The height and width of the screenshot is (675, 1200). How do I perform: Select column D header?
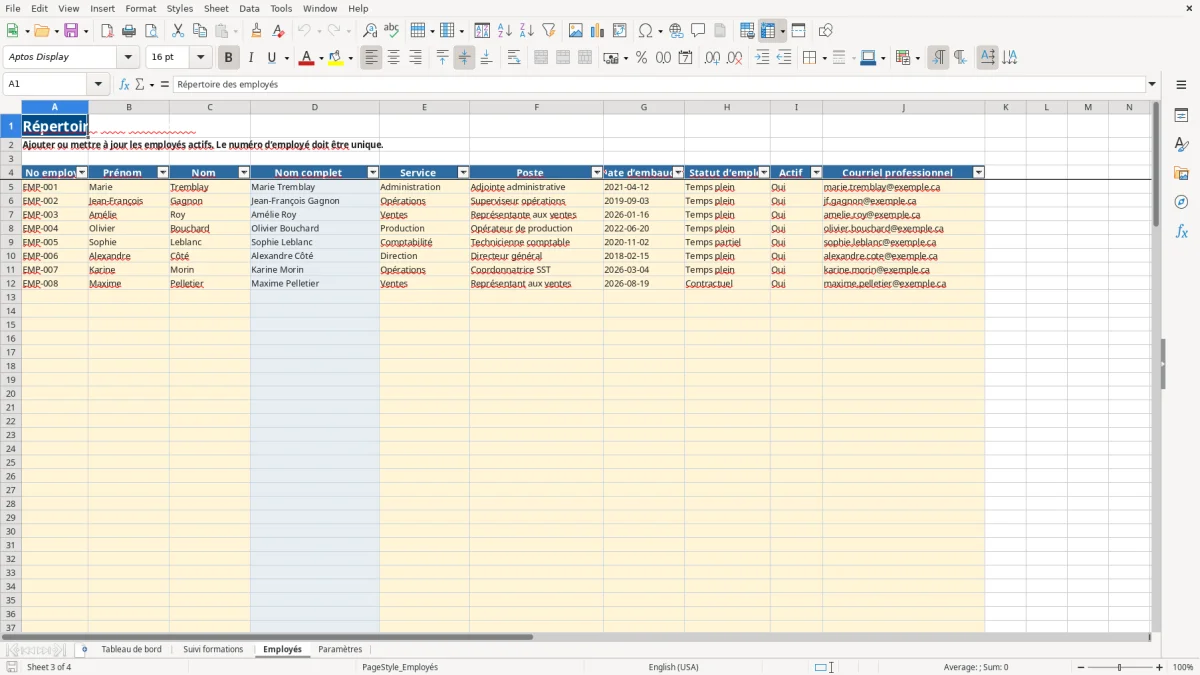point(315,107)
